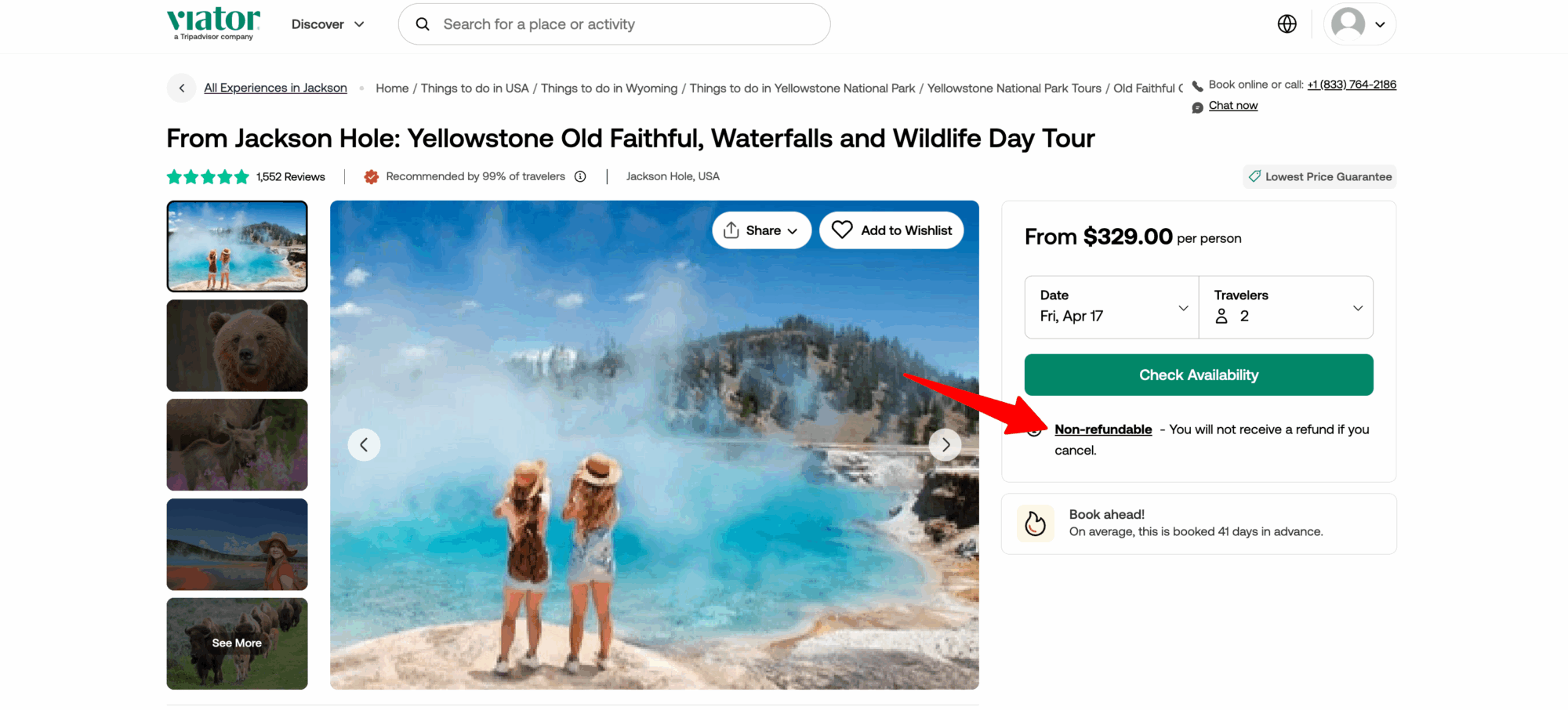This screenshot has width=1568, height=710.
Task: Open the Date selector showing Fri, Apr 17
Action: point(1111,307)
